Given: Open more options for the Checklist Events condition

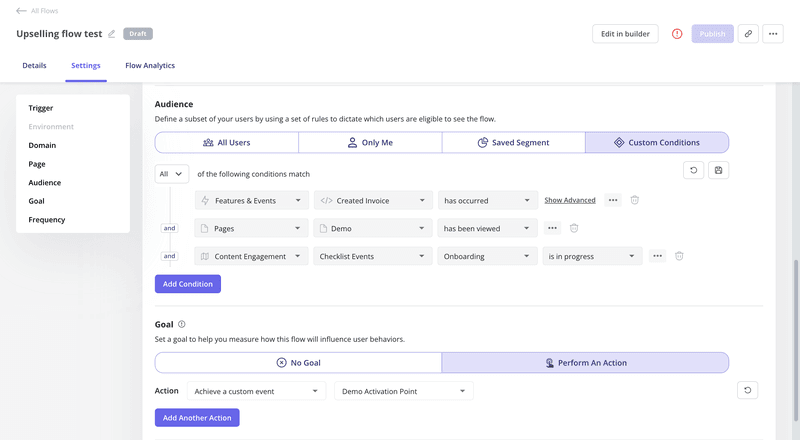Looking at the screenshot, I should 657,256.
